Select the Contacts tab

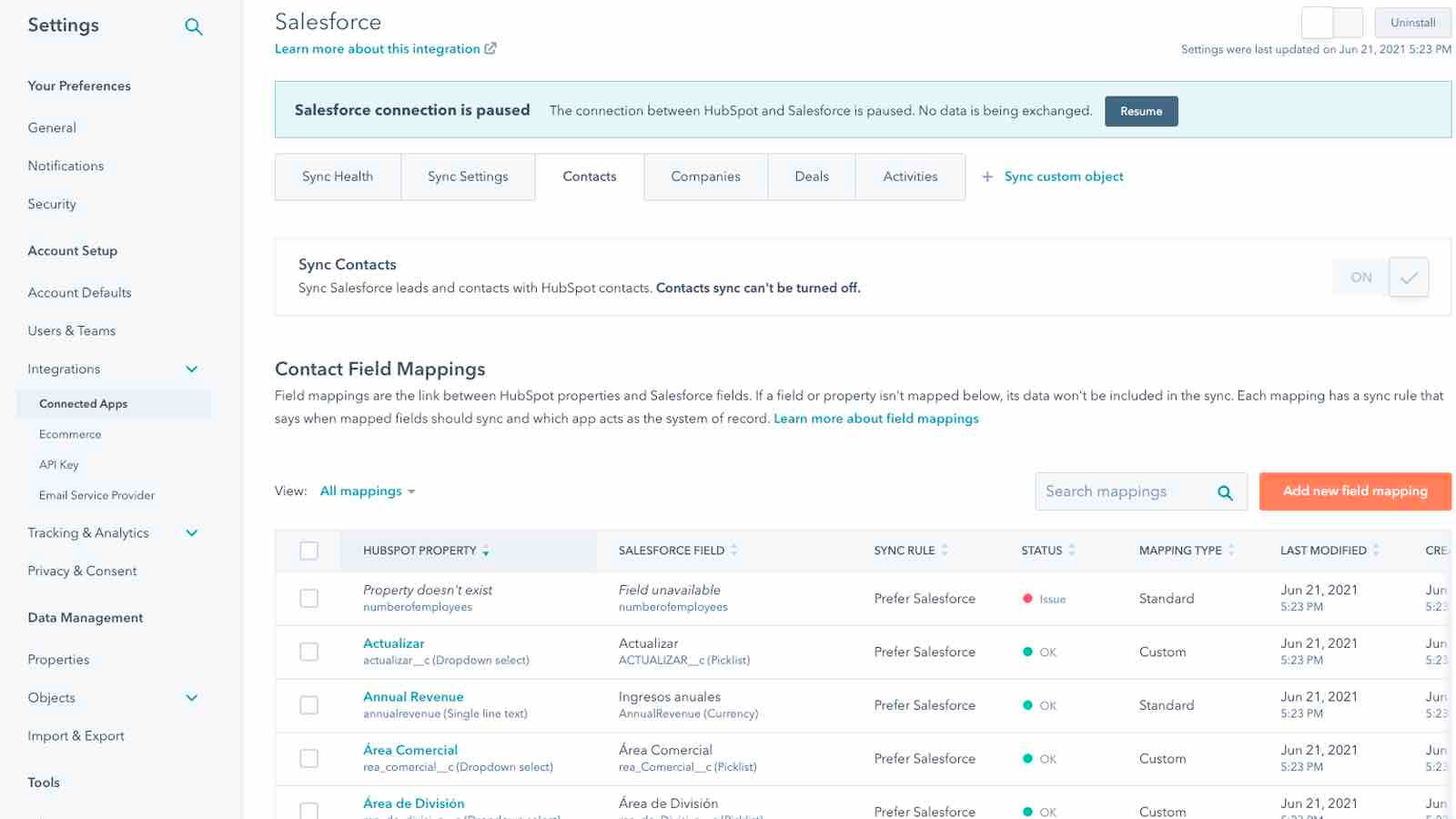[590, 177]
